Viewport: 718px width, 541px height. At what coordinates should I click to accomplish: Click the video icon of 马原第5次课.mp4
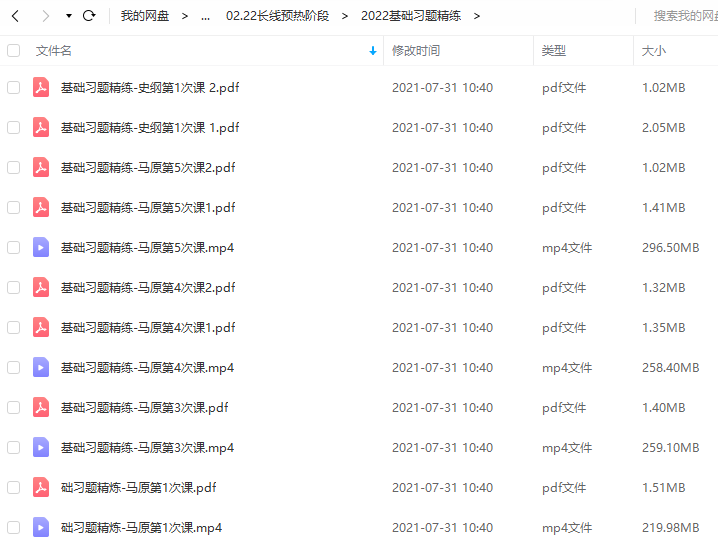coord(41,247)
